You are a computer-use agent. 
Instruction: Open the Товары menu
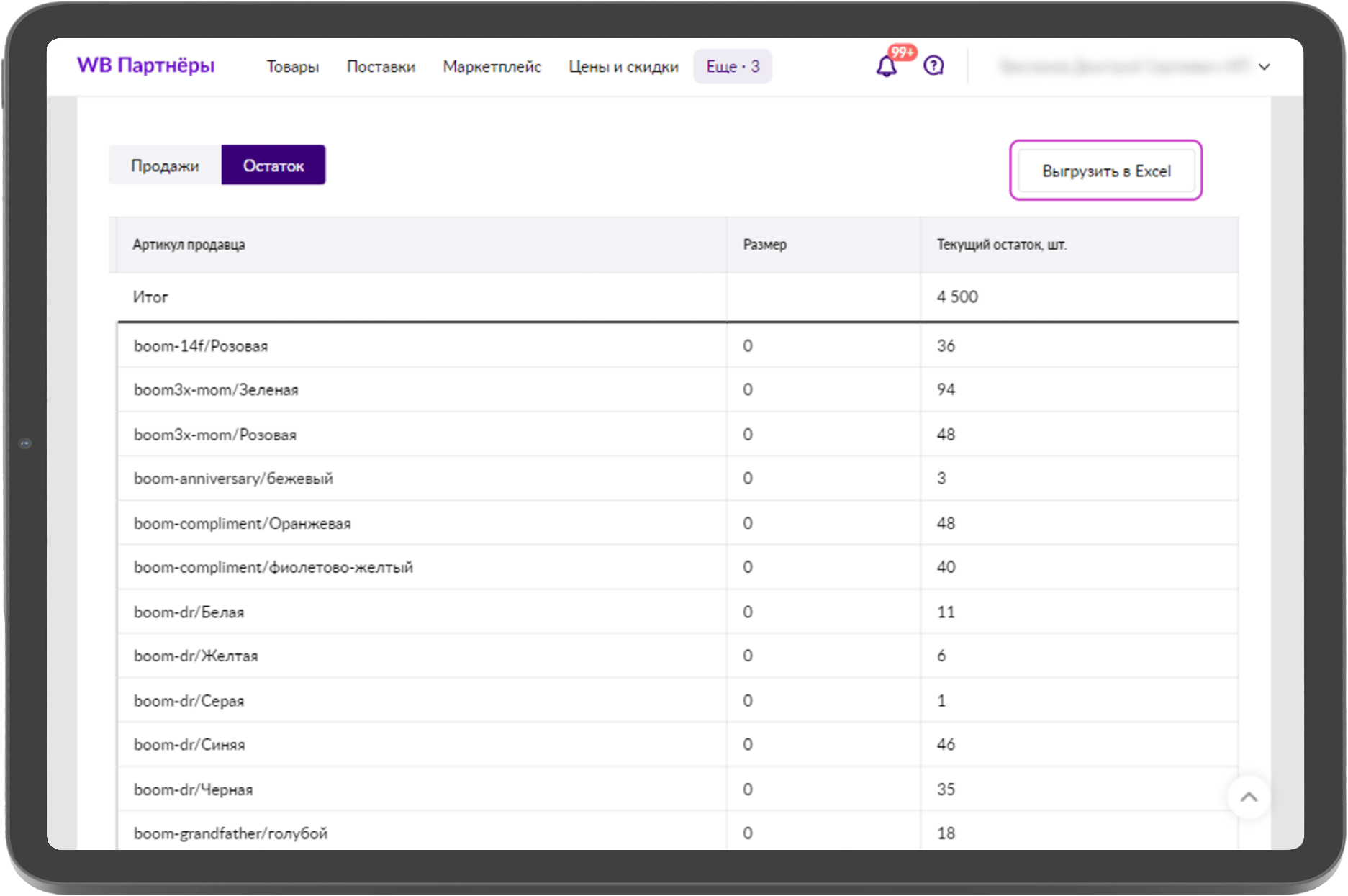292,66
